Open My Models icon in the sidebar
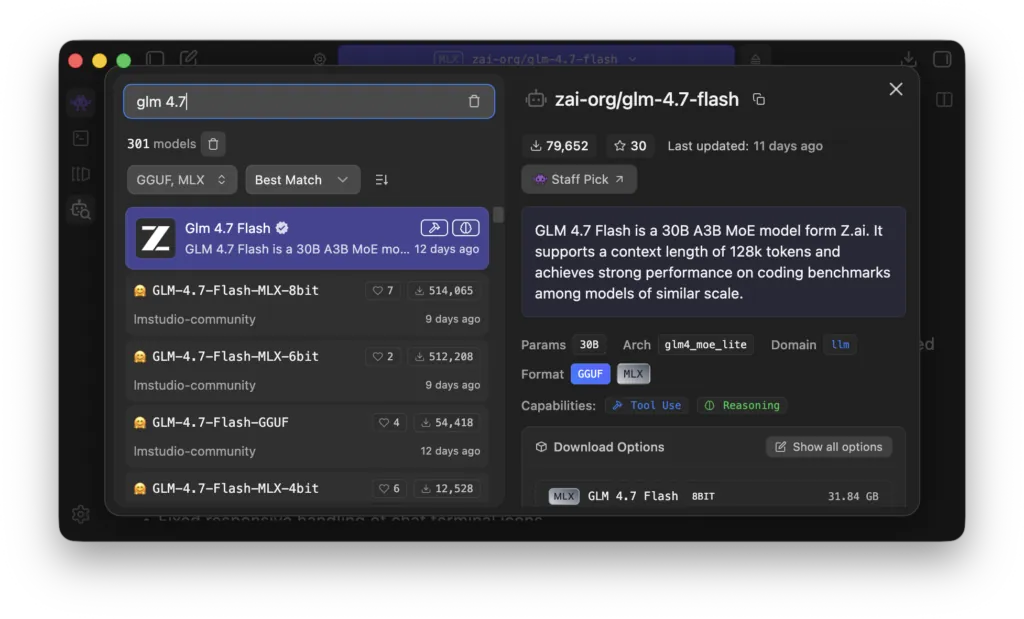 81,174
